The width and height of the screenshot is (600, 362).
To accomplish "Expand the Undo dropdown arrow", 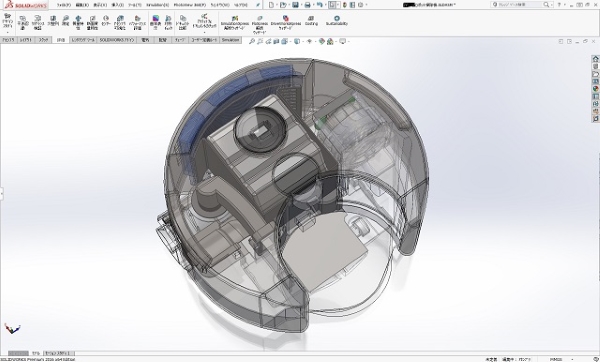I will click(x=326, y=5).
